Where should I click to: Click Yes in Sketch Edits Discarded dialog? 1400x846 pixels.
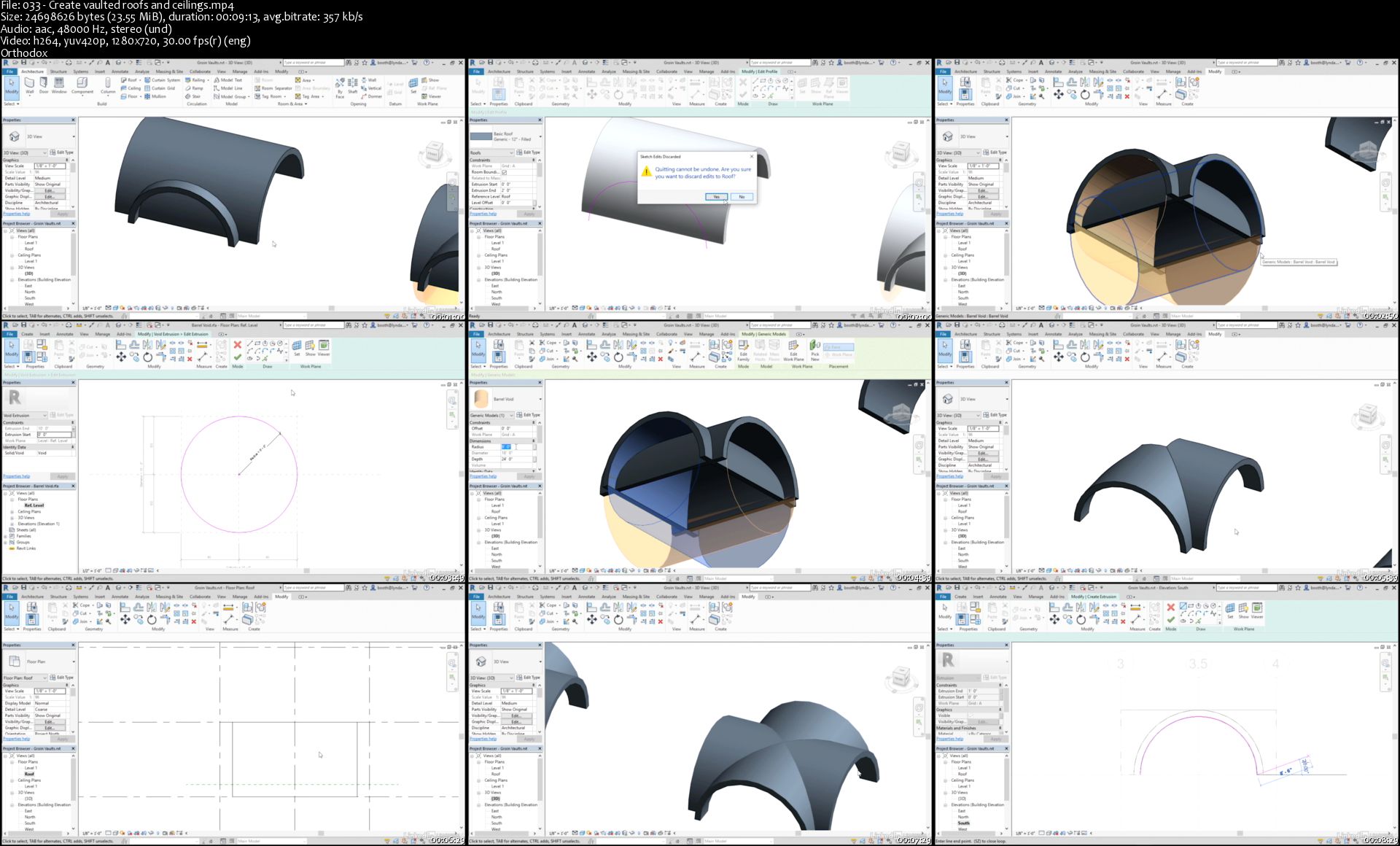tap(716, 197)
